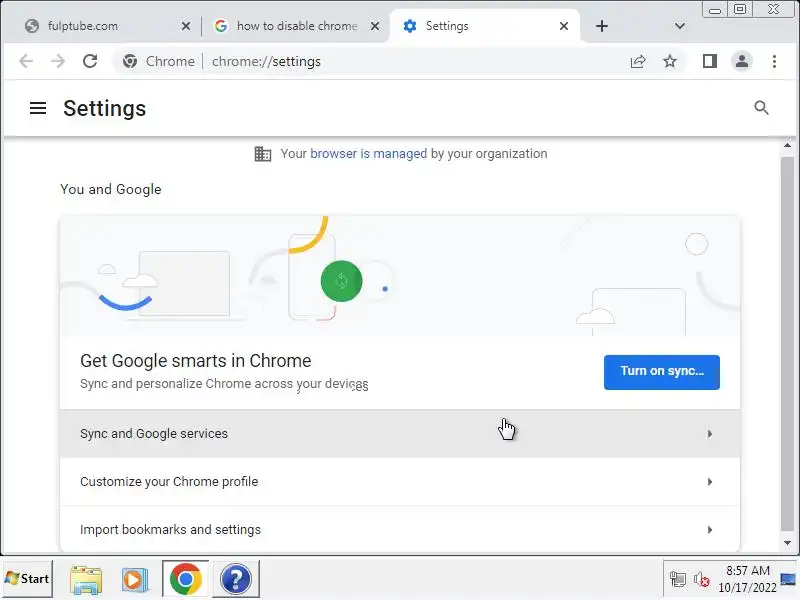This screenshot has height=600, width=800.
Task: Switch to the fulptube.com tab
Action: pos(107,26)
